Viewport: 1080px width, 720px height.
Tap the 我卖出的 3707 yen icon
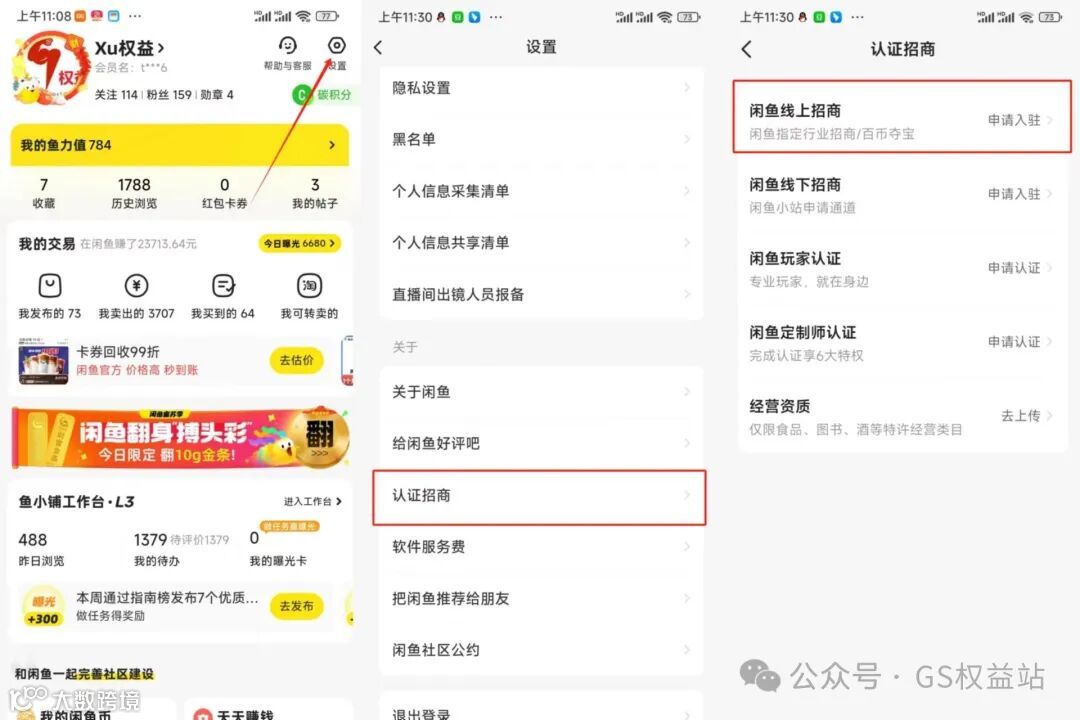tap(136, 285)
